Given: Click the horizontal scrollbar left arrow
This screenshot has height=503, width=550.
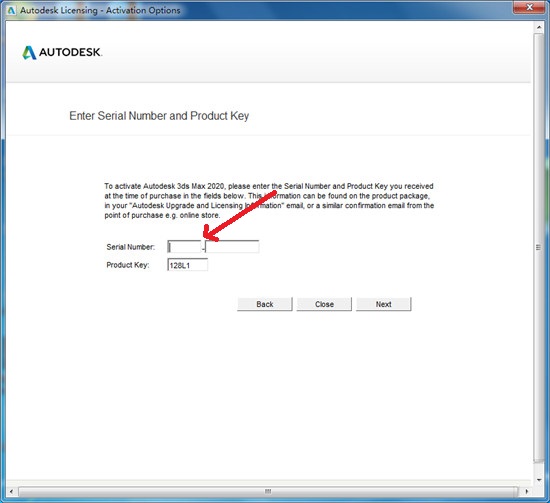Looking at the screenshot, I should point(11,491).
